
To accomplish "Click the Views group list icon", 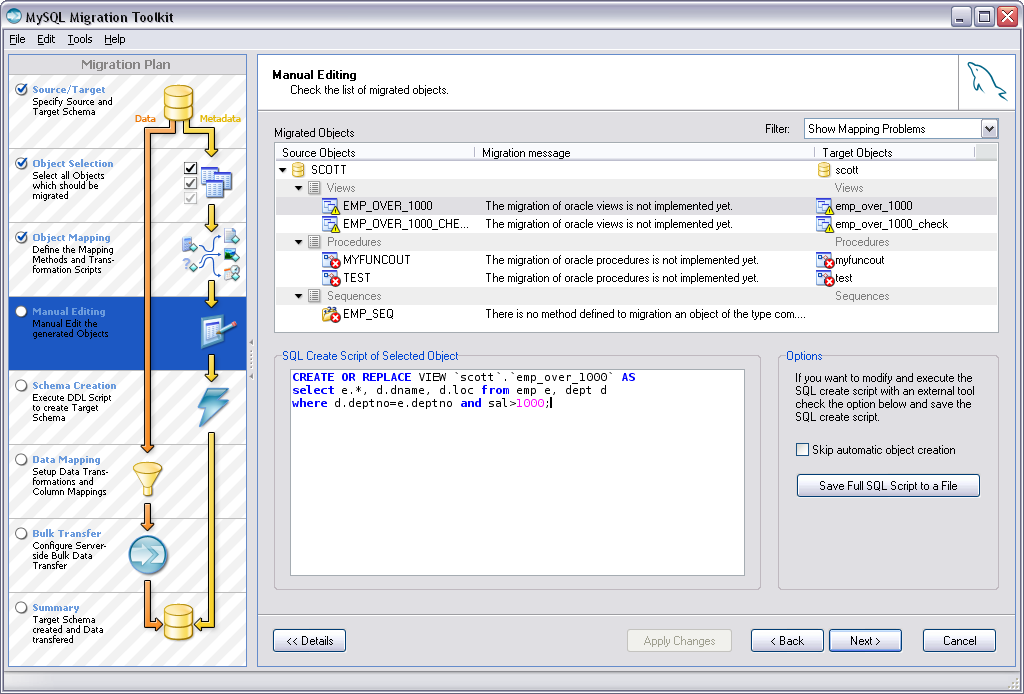I will click(x=314, y=188).
